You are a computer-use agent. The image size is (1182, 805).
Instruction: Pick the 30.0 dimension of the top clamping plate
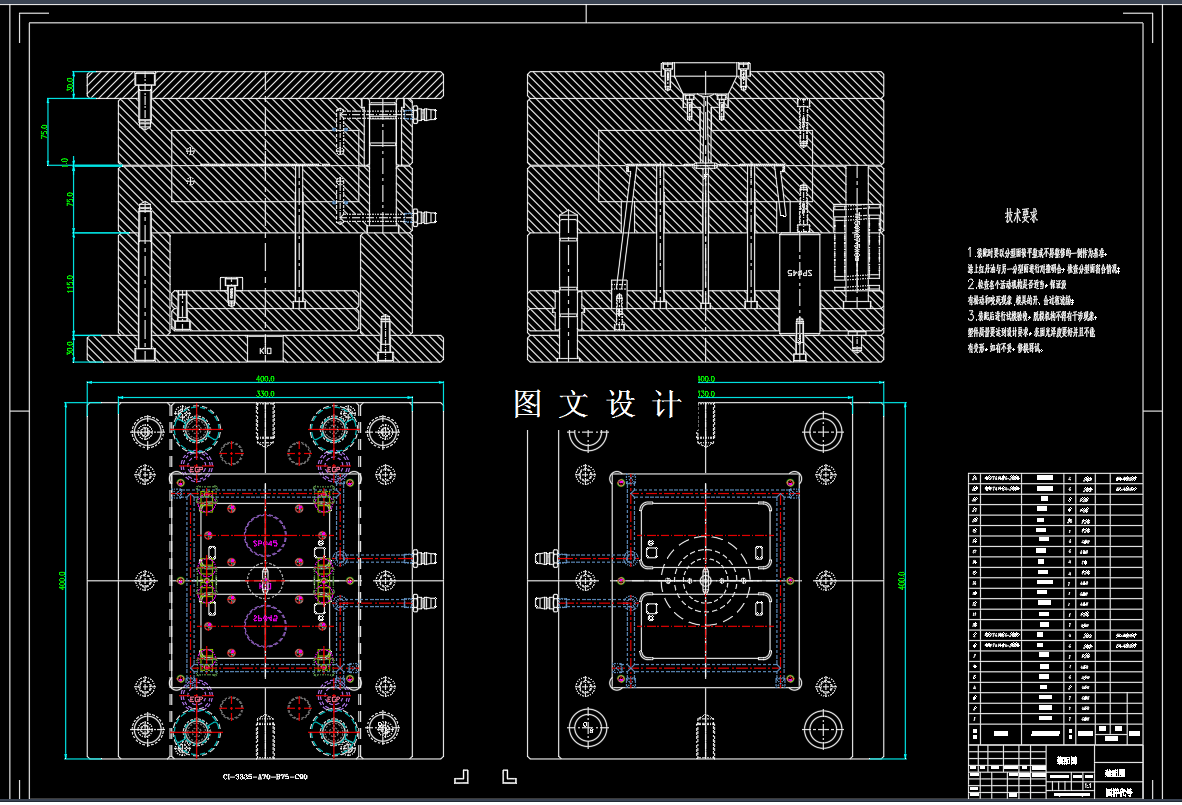click(x=70, y=84)
